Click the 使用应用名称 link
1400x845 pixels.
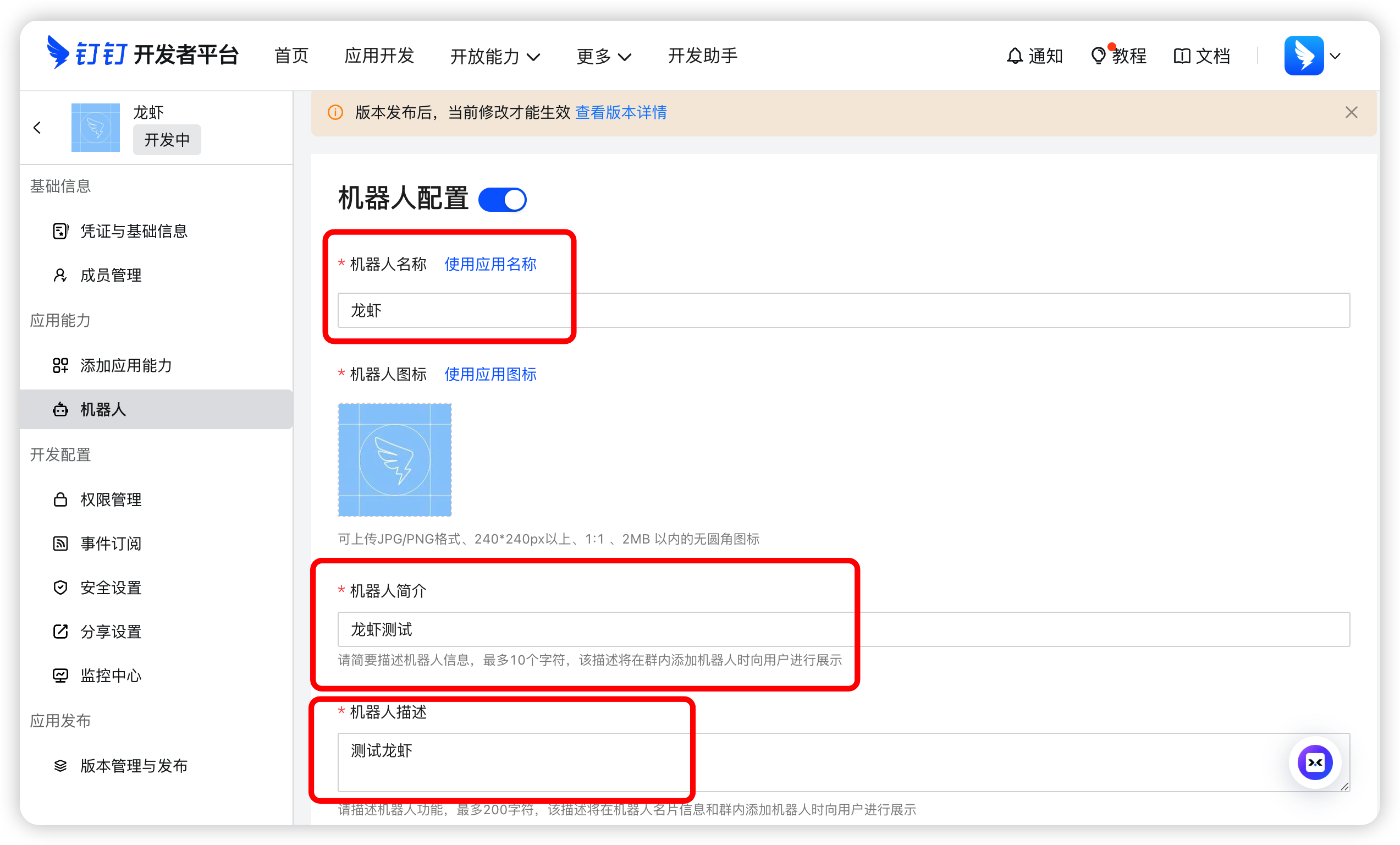[490, 264]
